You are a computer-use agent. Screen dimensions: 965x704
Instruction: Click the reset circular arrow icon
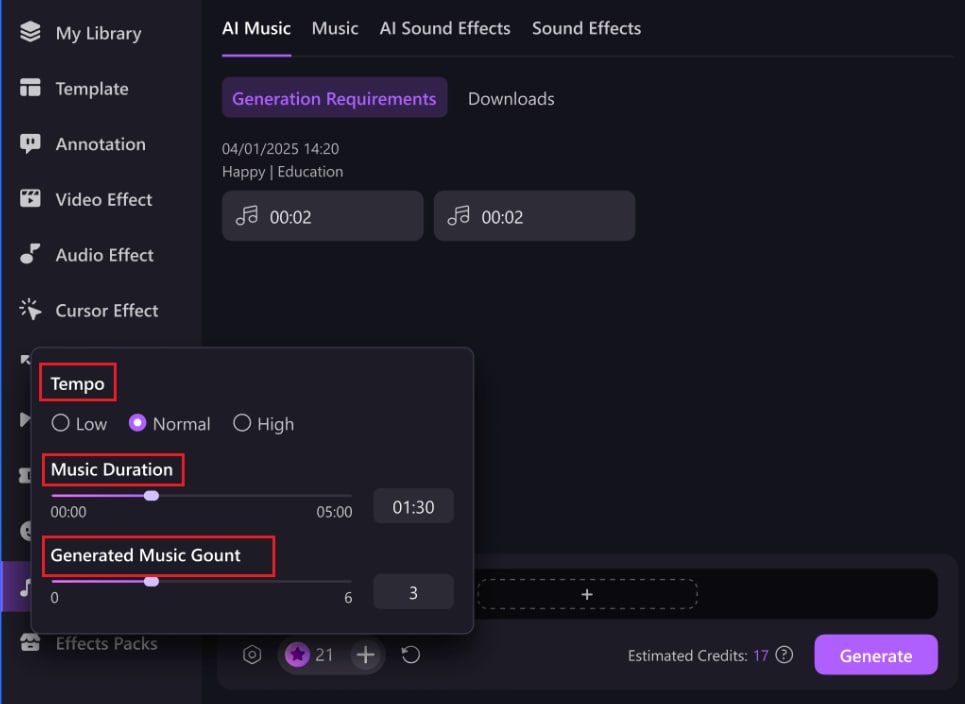(x=410, y=655)
